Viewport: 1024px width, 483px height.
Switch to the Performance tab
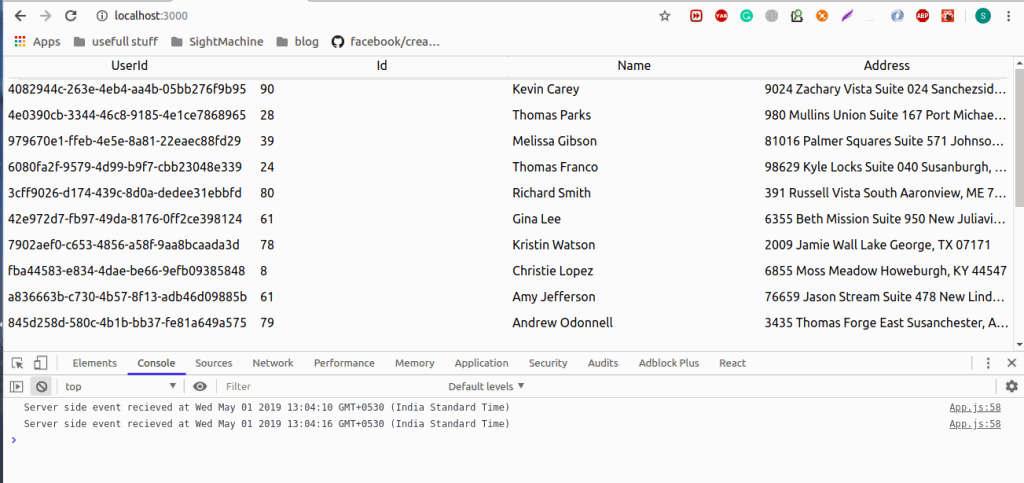(344, 363)
